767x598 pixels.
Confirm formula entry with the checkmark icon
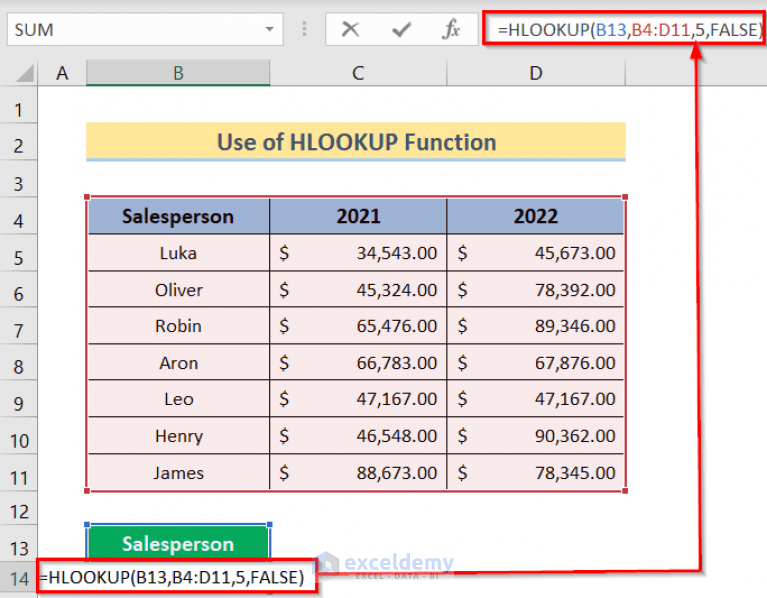401,30
